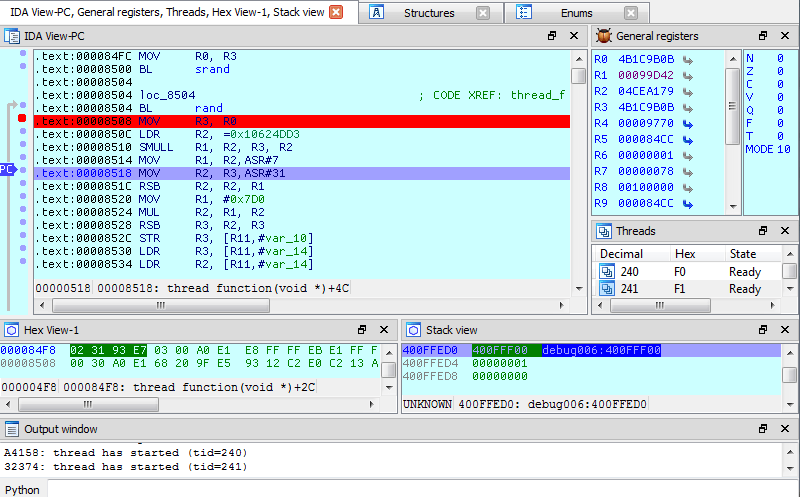Undock the Output window panel
800x497 pixels.
pos(763,429)
